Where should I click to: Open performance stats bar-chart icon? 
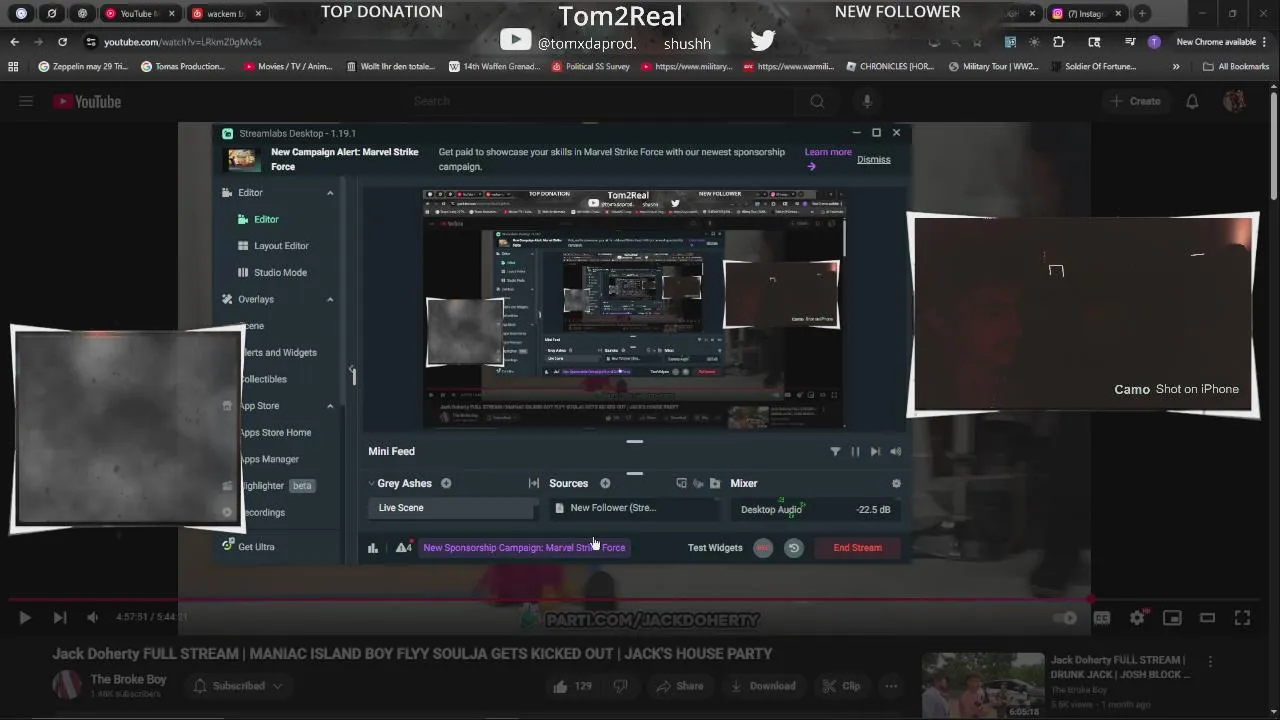click(373, 547)
